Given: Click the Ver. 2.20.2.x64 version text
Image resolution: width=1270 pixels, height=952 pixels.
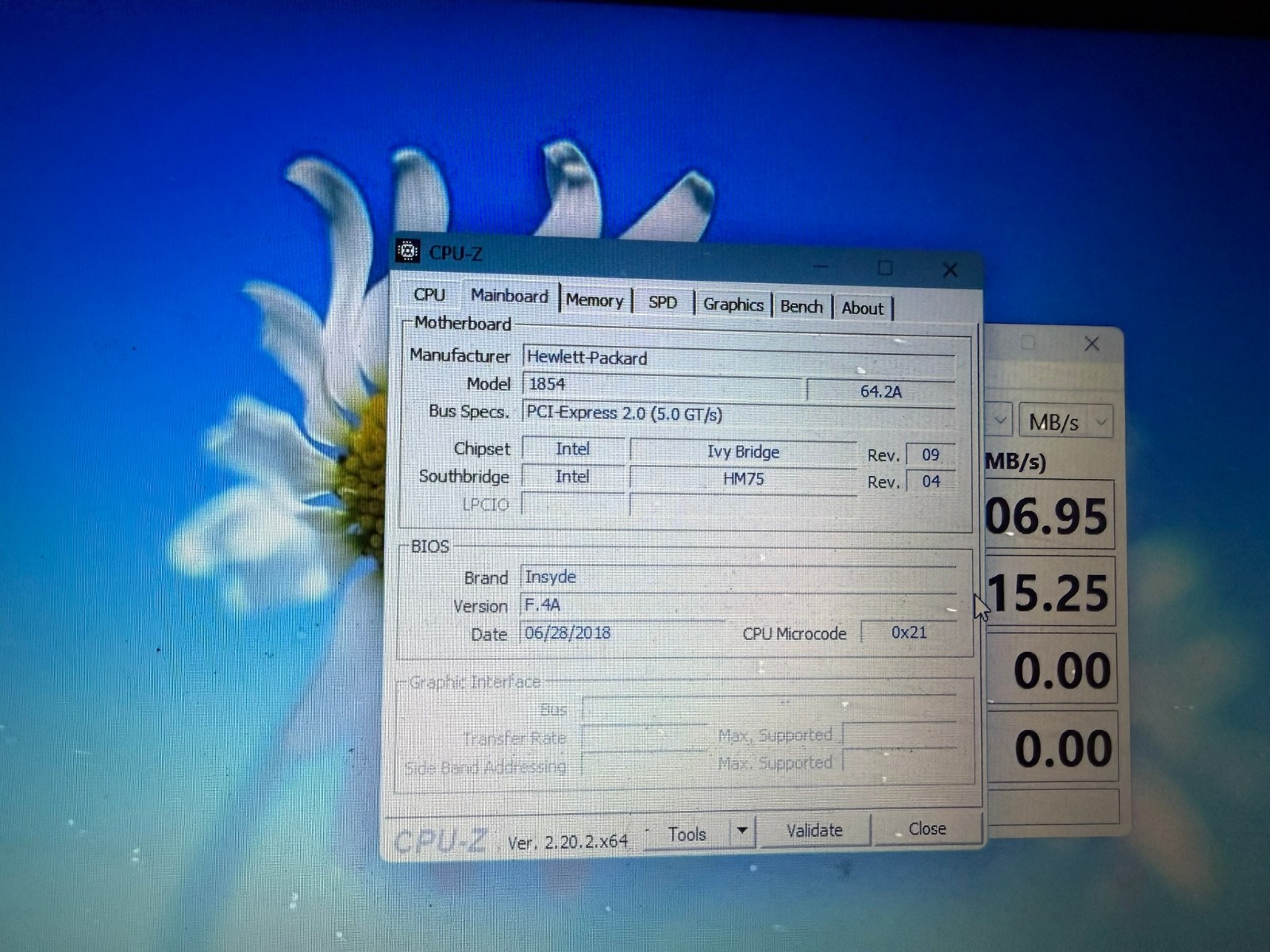Looking at the screenshot, I should click(568, 842).
